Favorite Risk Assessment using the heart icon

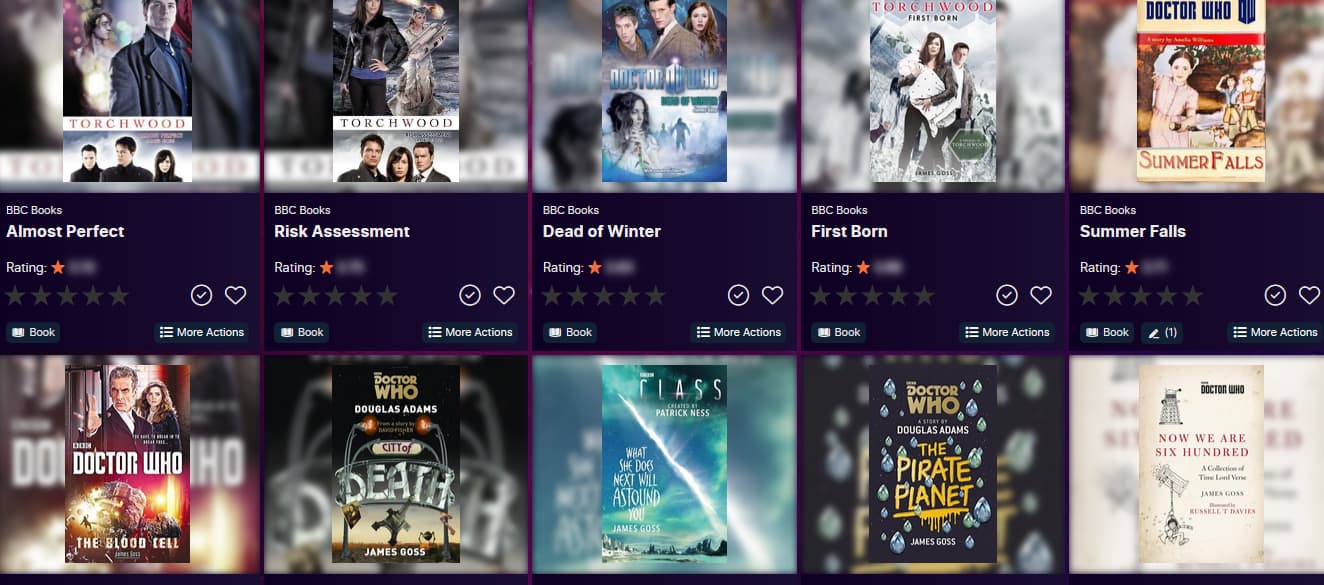click(504, 295)
